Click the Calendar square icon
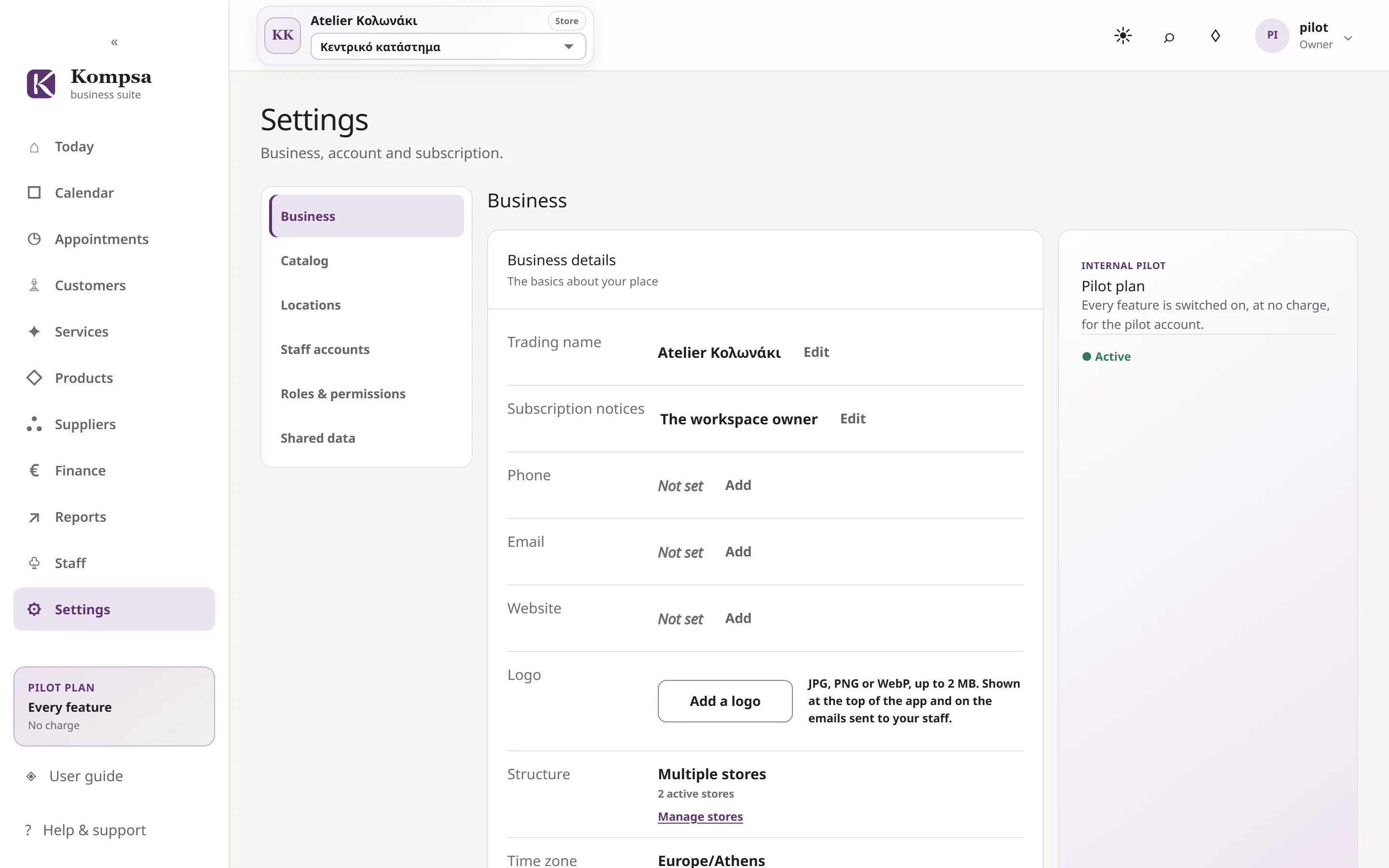The height and width of the screenshot is (868, 1389). click(34, 193)
